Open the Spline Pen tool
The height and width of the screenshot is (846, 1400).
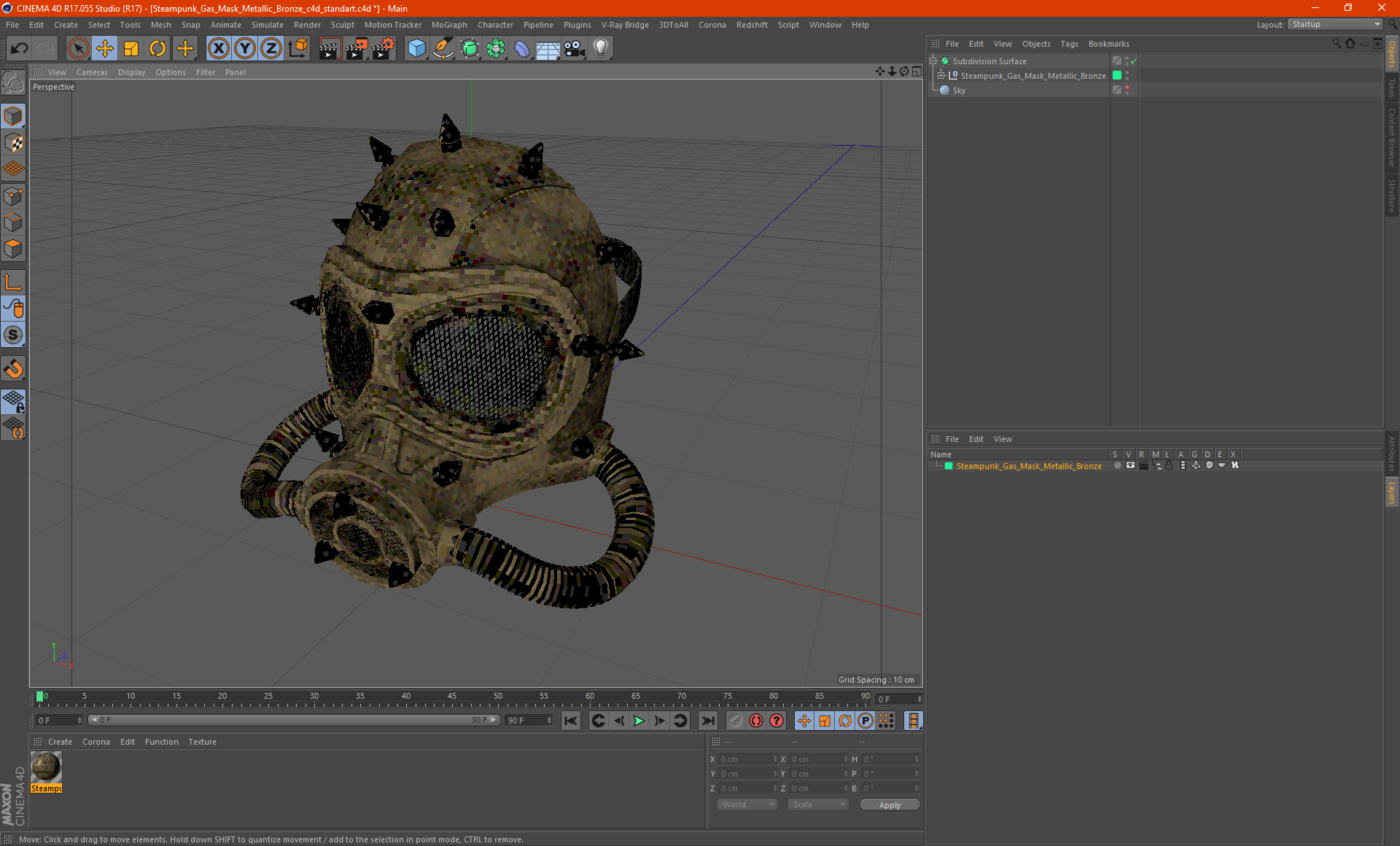point(443,49)
